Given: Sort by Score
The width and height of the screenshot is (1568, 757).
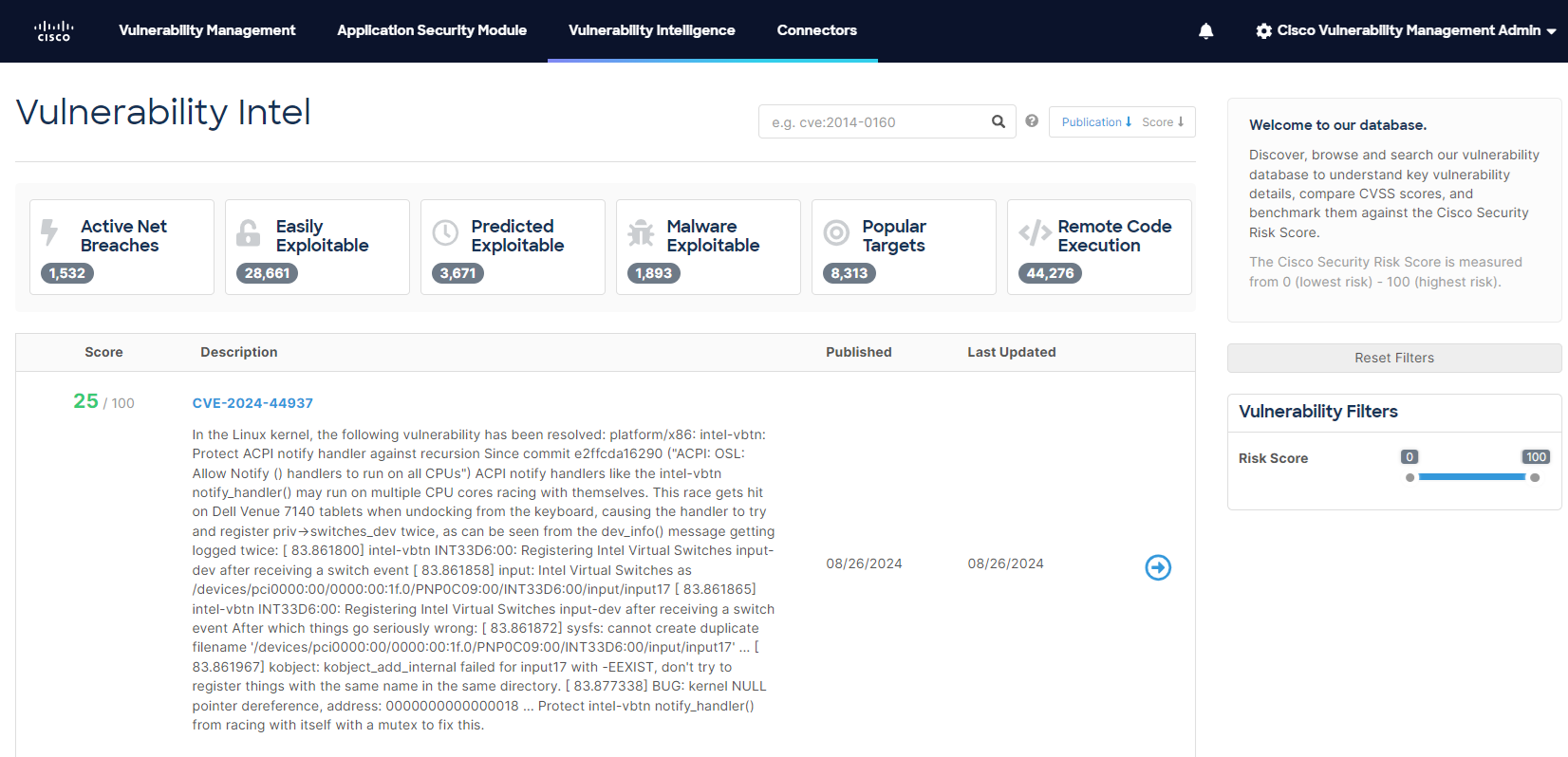Looking at the screenshot, I should (x=1163, y=122).
